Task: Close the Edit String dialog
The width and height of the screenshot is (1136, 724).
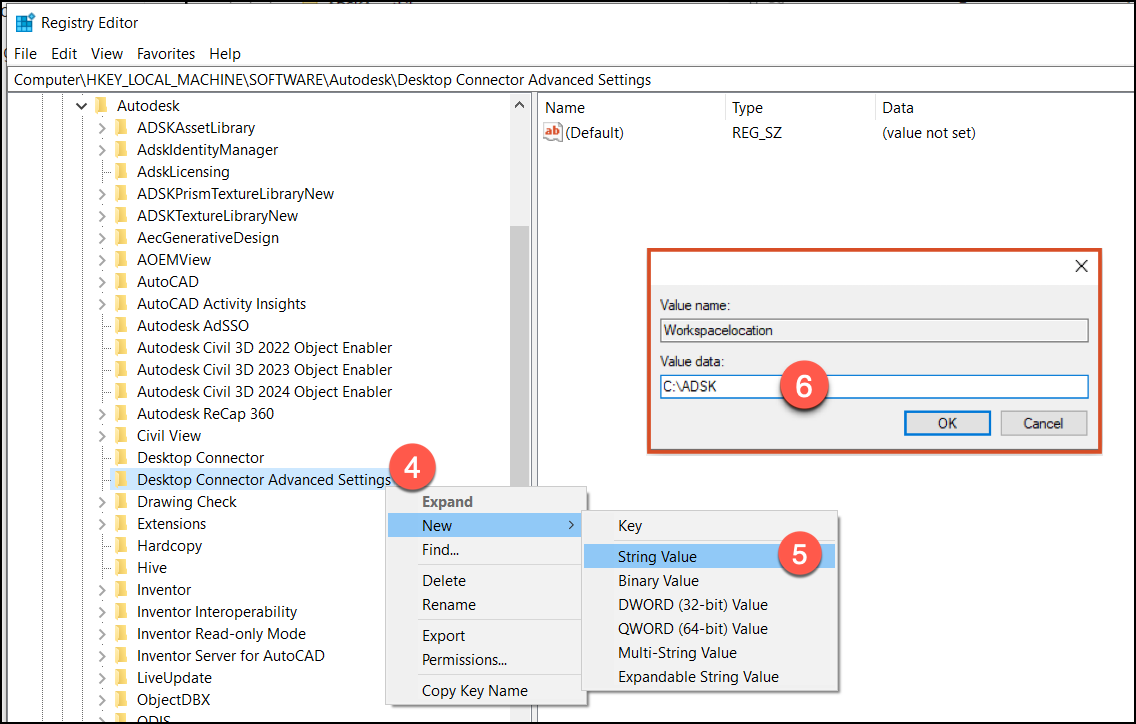Action: [x=1081, y=266]
